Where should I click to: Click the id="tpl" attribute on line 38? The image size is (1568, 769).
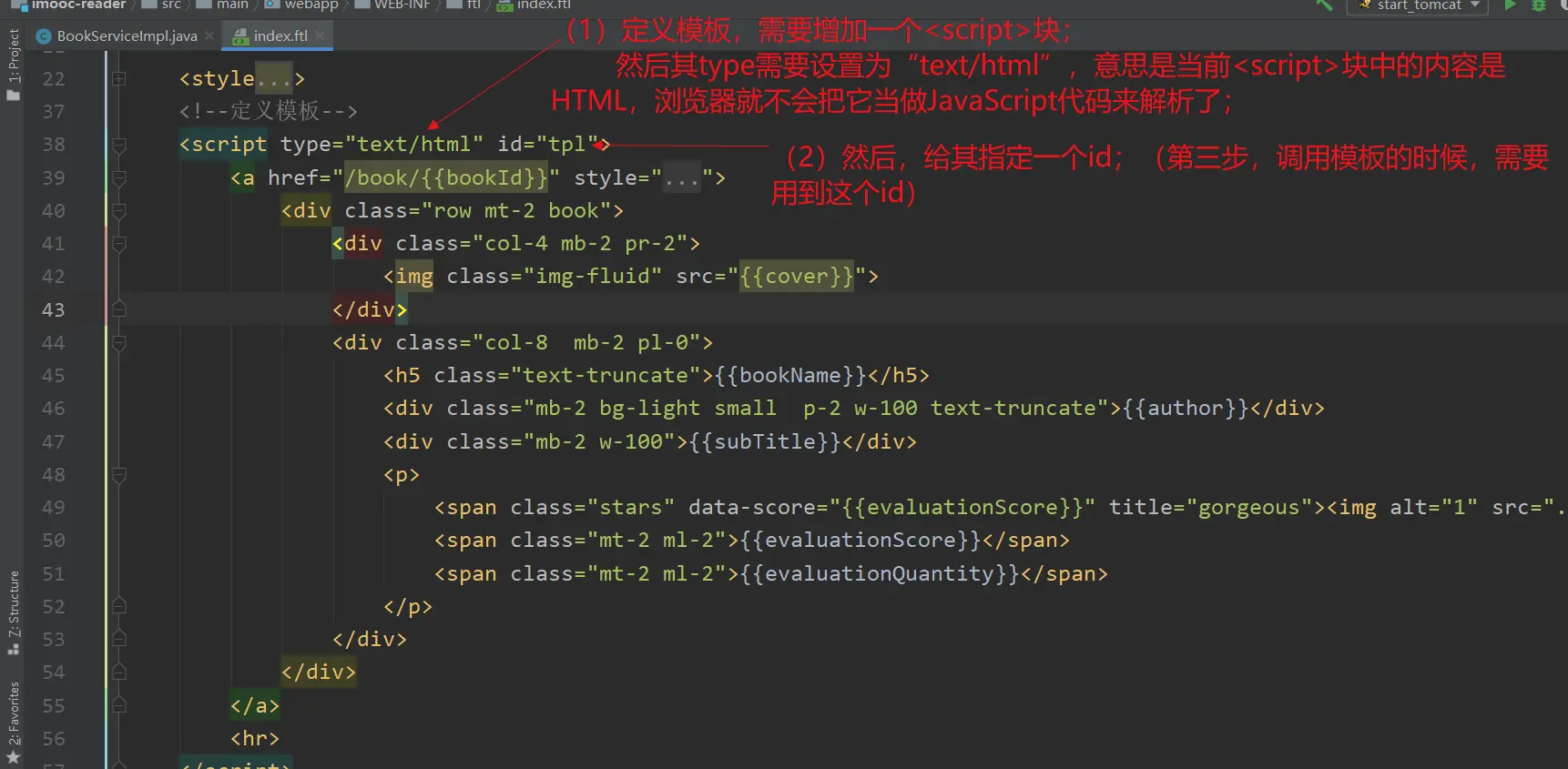(548, 144)
